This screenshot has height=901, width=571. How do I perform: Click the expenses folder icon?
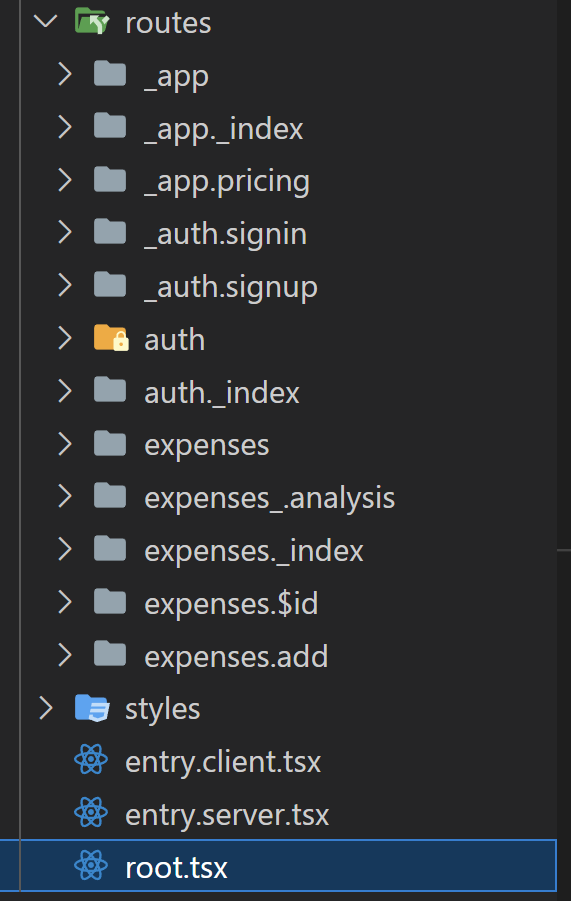point(110,444)
